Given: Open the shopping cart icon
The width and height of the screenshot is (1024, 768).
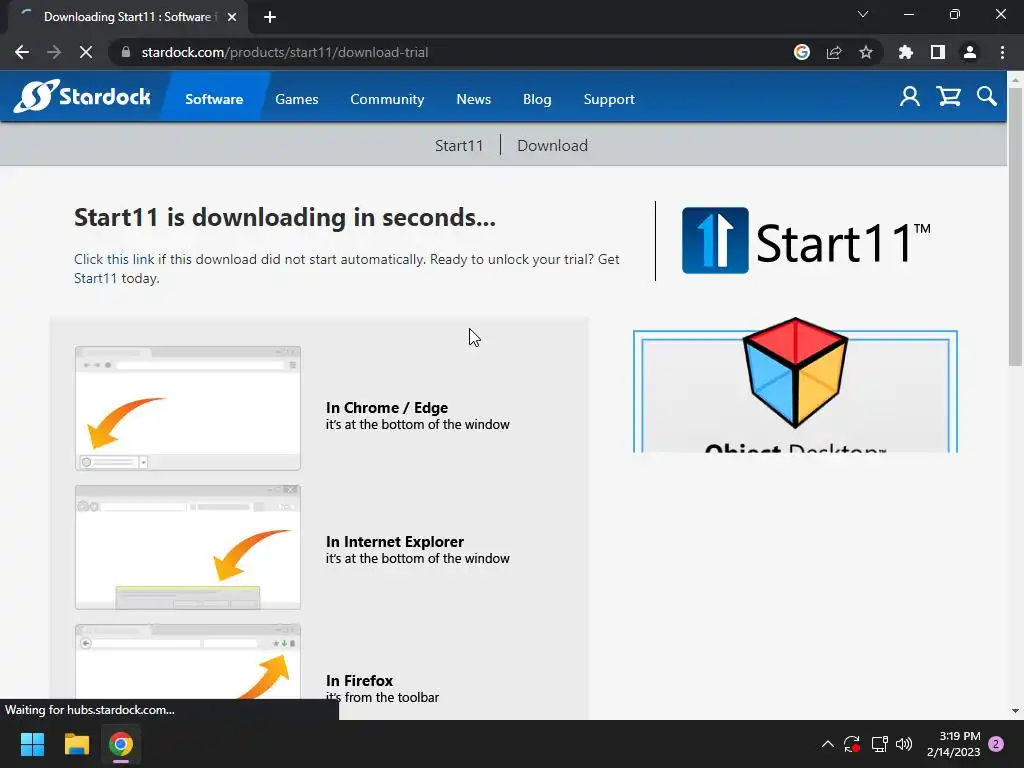Looking at the screenshot, I should click(948, 97).
